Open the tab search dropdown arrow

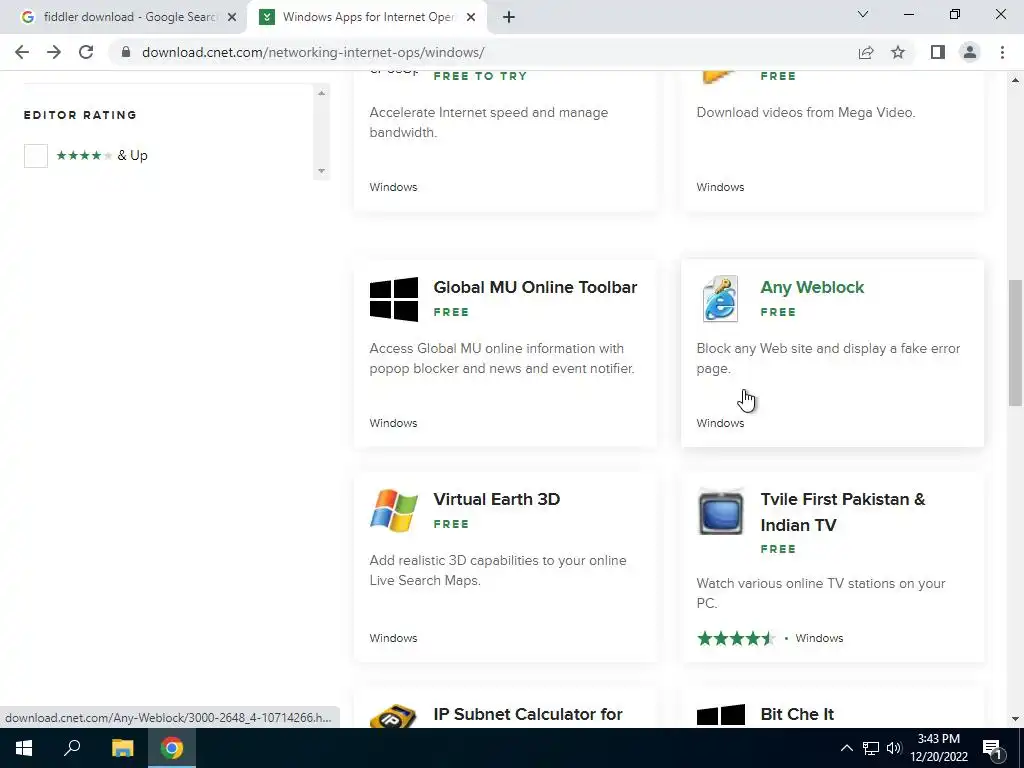pyautogui.click(x=863, y=14)
